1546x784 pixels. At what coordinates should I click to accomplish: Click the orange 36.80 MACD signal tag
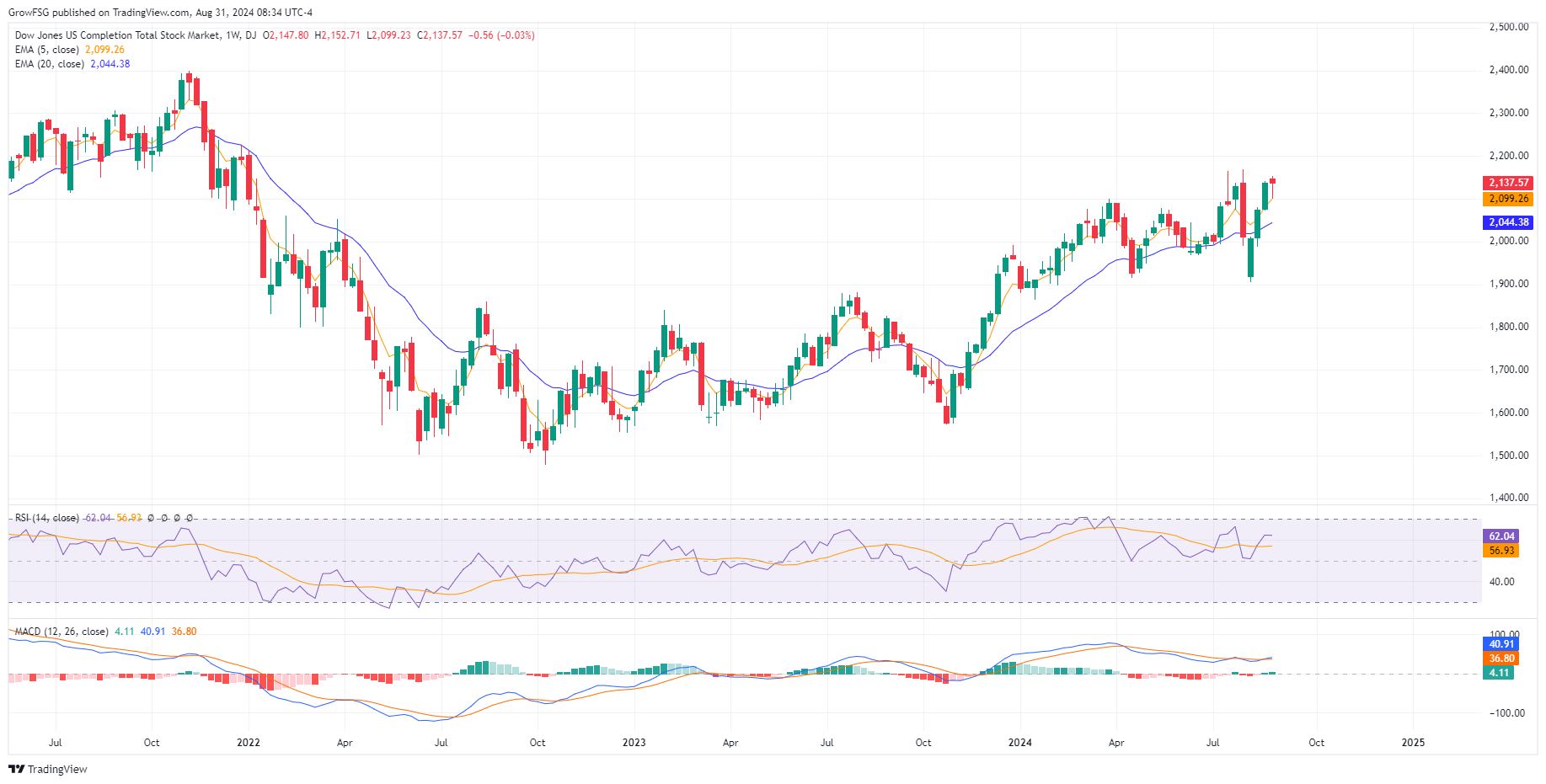click(x=1501, y=659)
